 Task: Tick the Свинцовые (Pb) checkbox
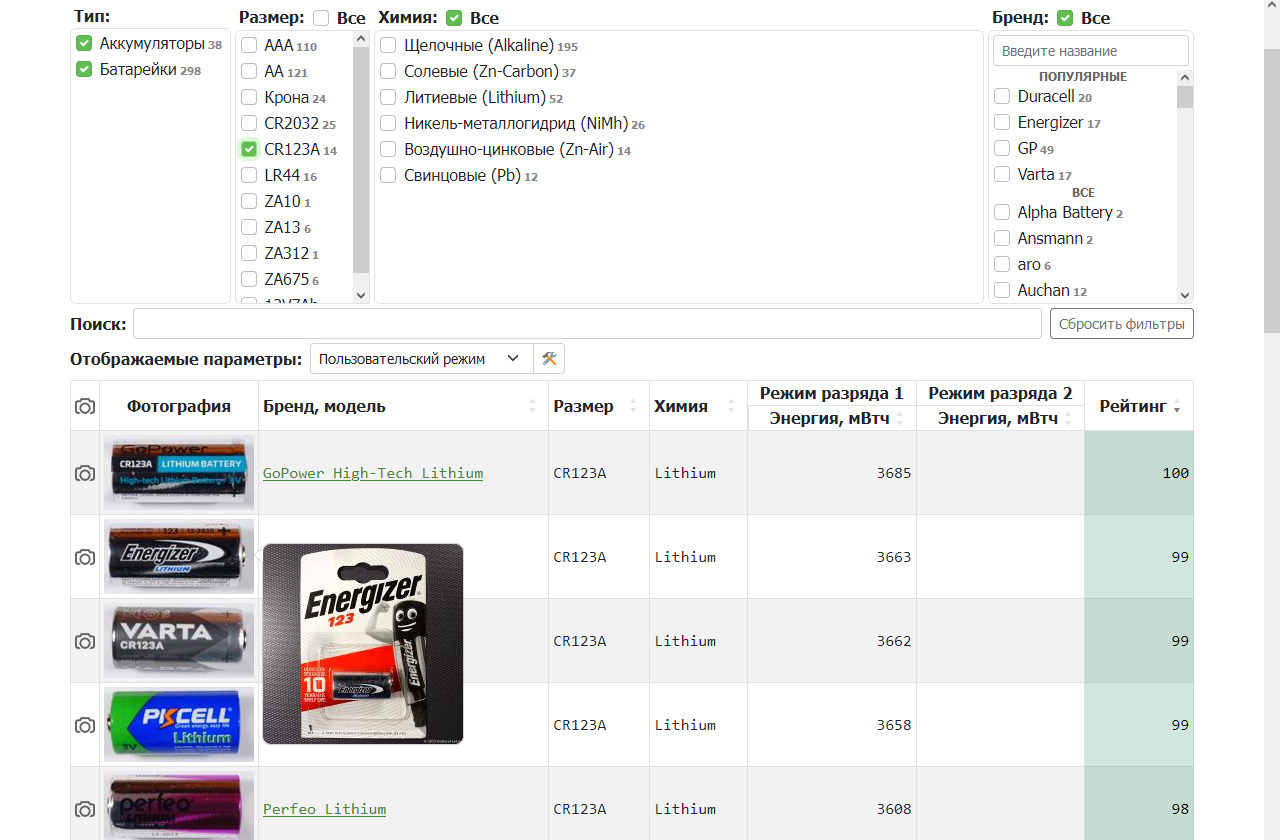388,176
